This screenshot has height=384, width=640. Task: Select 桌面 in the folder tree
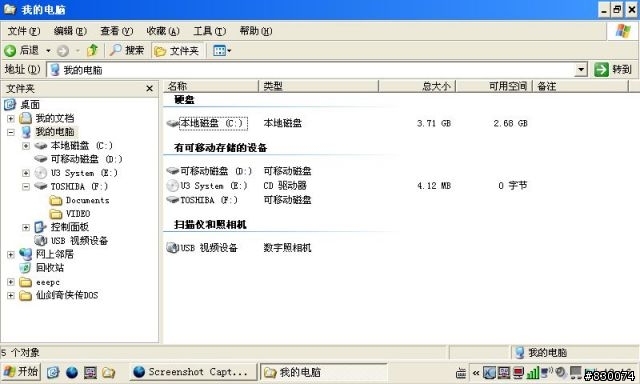click(30, 105)
